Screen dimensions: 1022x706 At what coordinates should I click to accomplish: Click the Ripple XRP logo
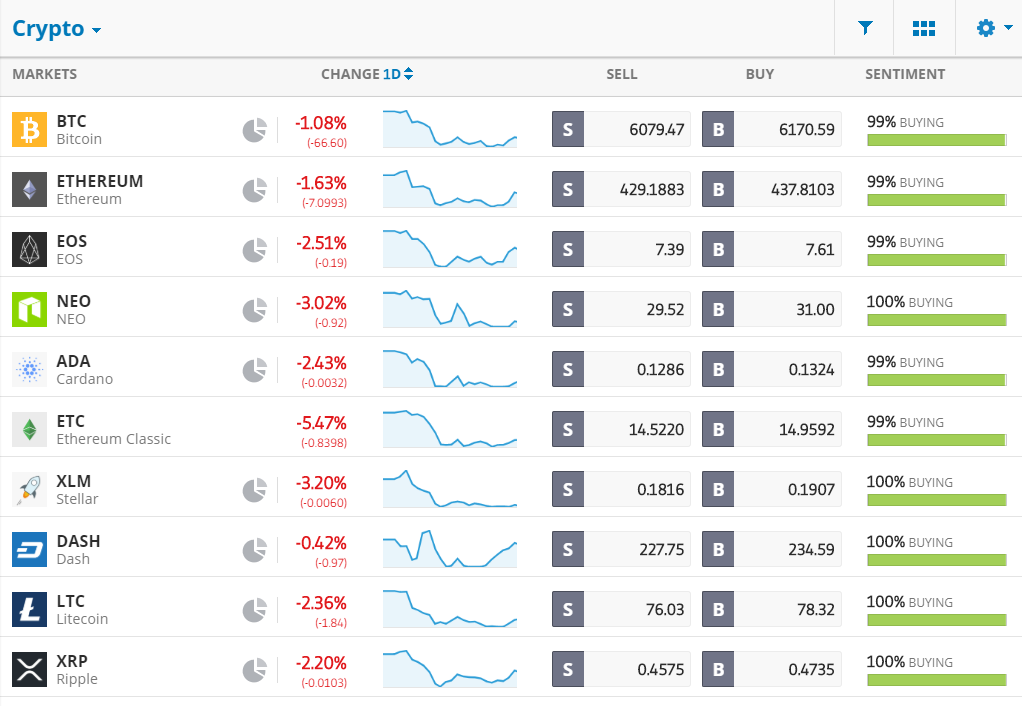click(29, 669)
